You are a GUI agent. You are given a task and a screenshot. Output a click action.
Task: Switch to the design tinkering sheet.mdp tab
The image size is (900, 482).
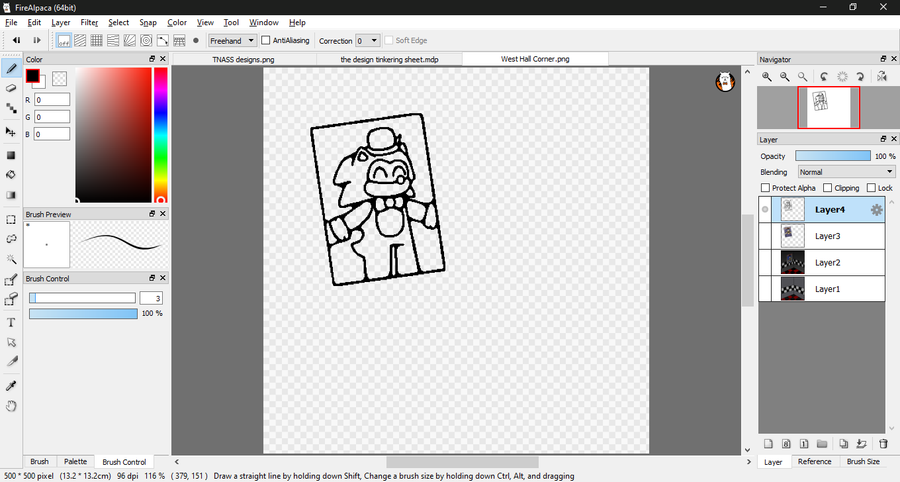tap(389, 59)
